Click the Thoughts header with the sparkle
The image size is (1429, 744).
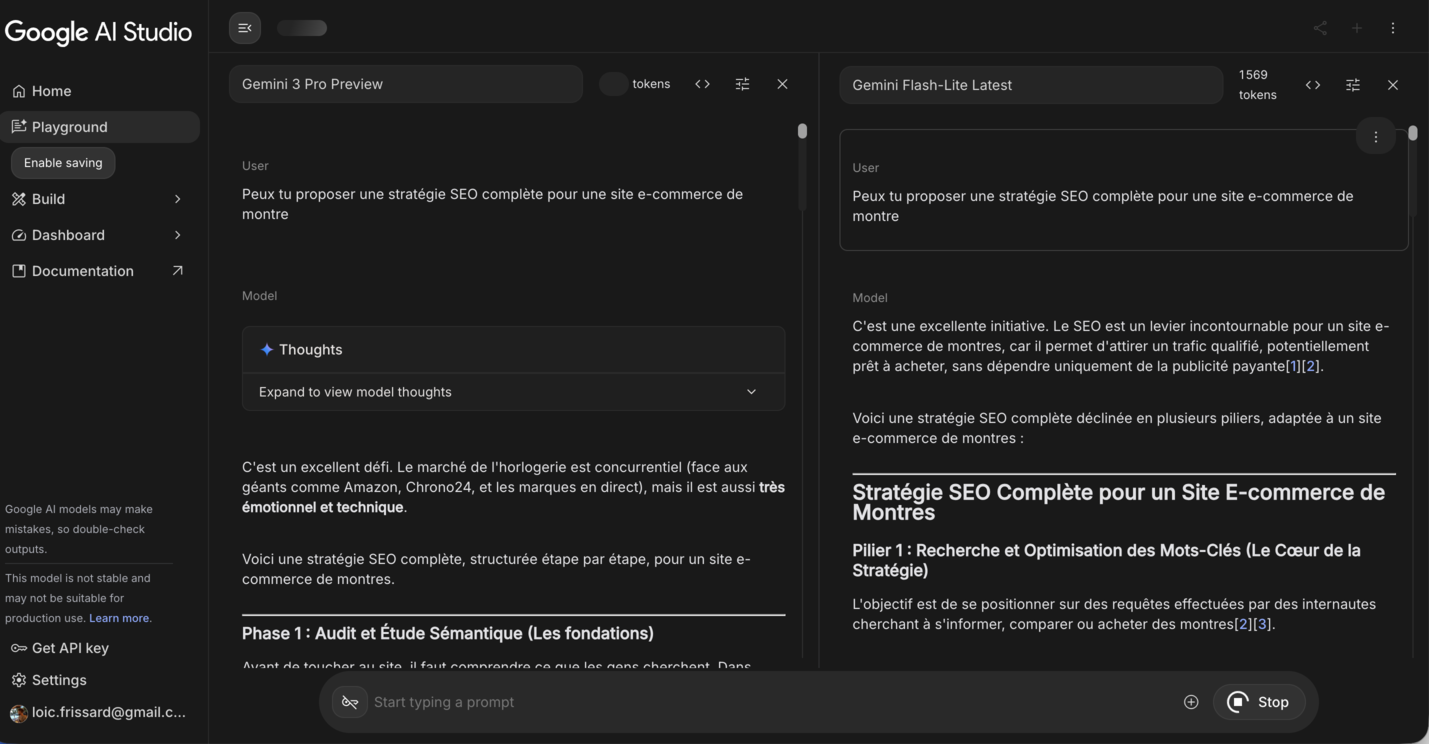(514, 350)
